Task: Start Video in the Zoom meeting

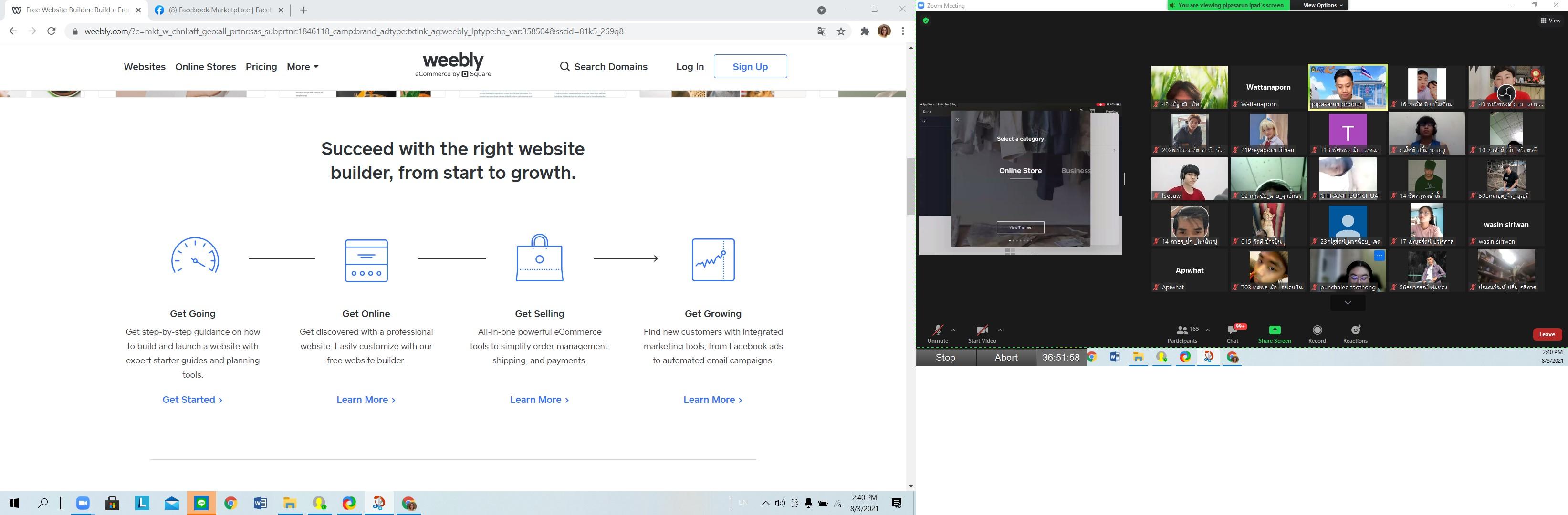Action: (982, 334)
